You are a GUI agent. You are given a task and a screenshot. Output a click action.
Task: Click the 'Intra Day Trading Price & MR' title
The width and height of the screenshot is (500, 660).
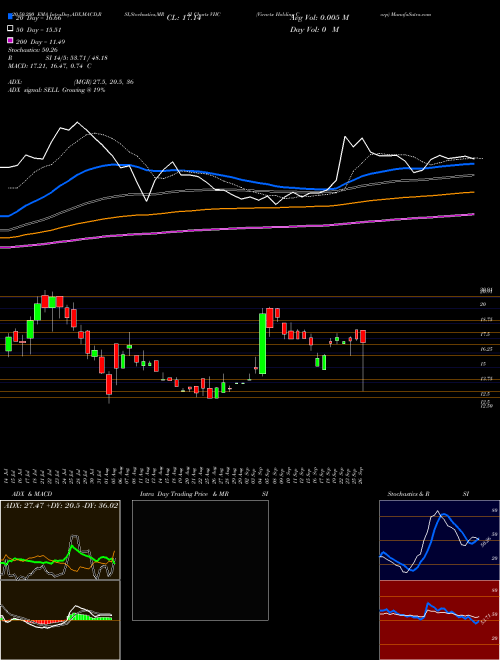point(185,494)
